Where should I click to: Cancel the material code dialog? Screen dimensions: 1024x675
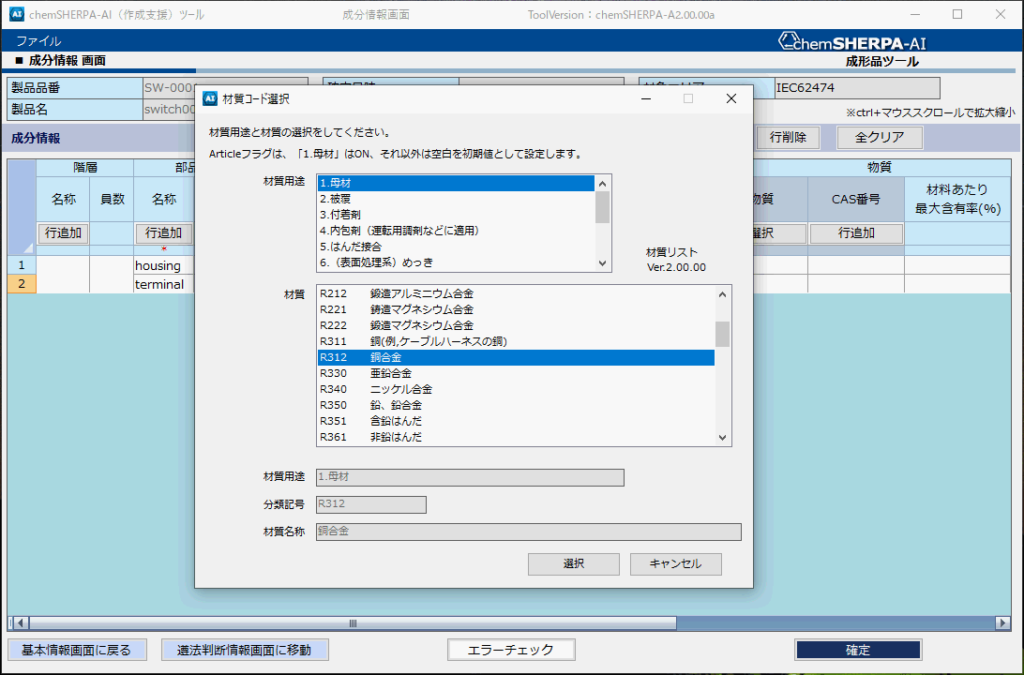[675, 564]
